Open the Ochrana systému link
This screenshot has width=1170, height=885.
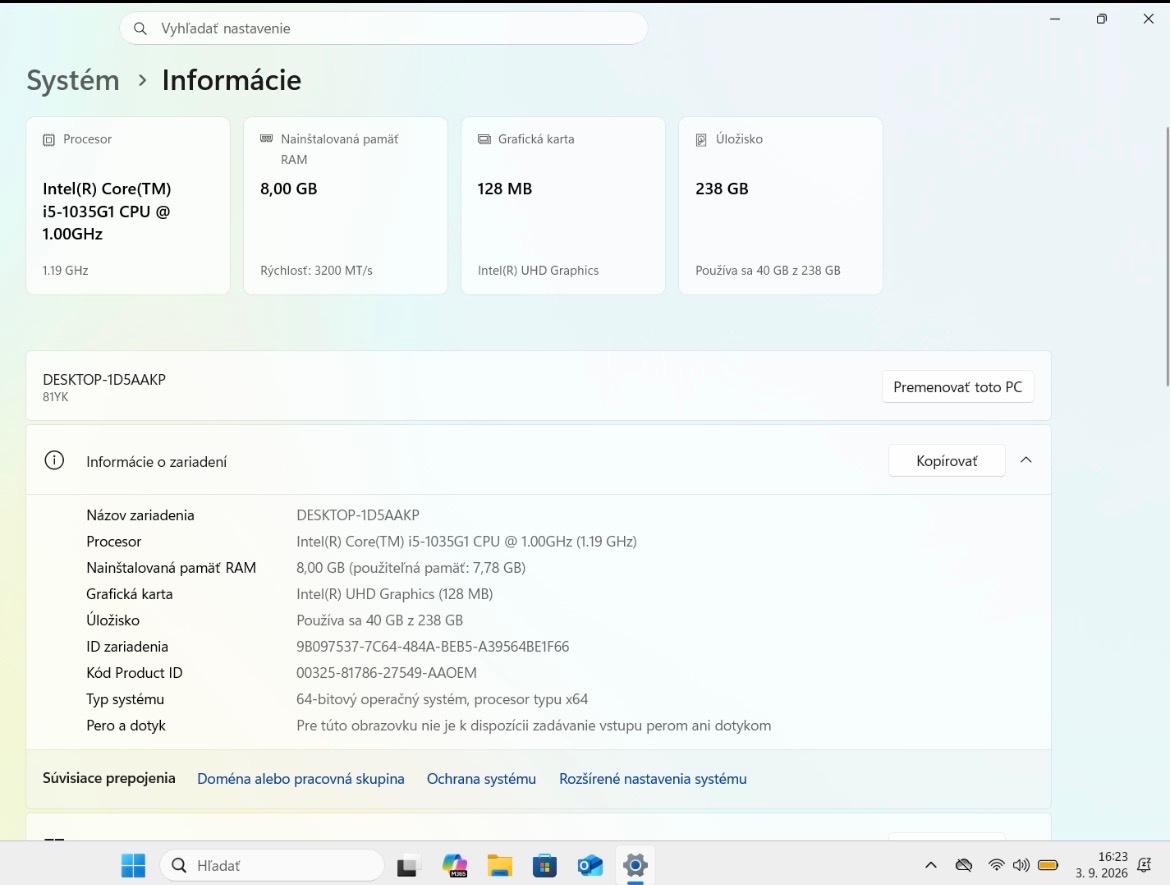click(481, 779)
